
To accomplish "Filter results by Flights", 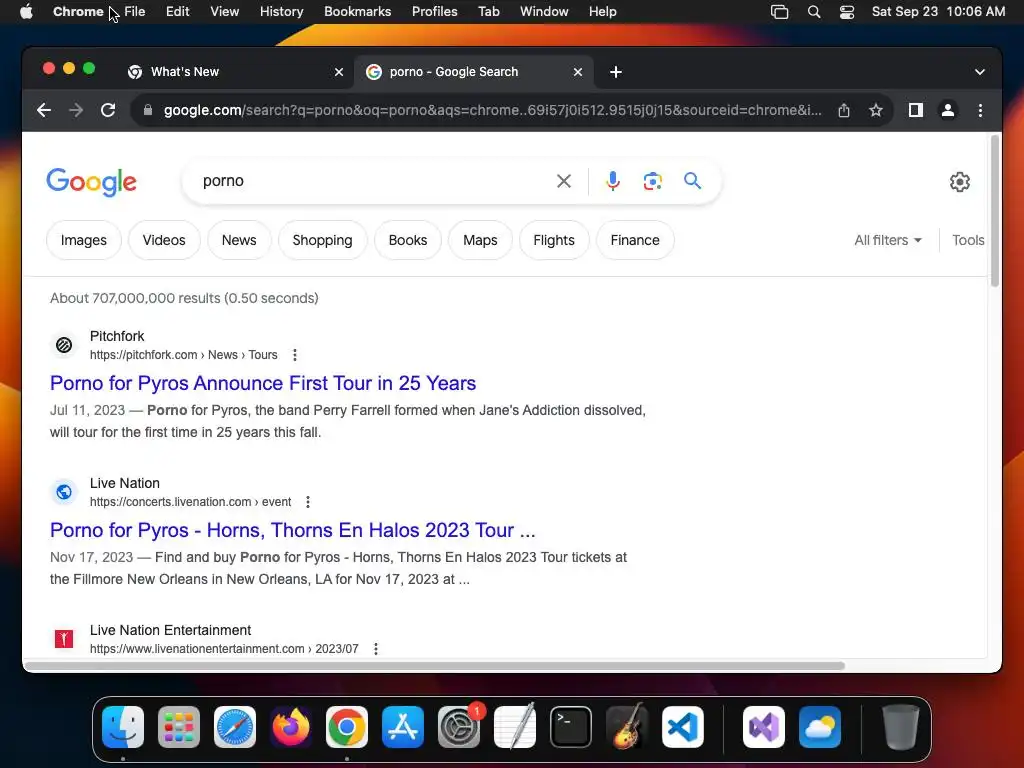I will pyautogui.click(x=554, y=240).
